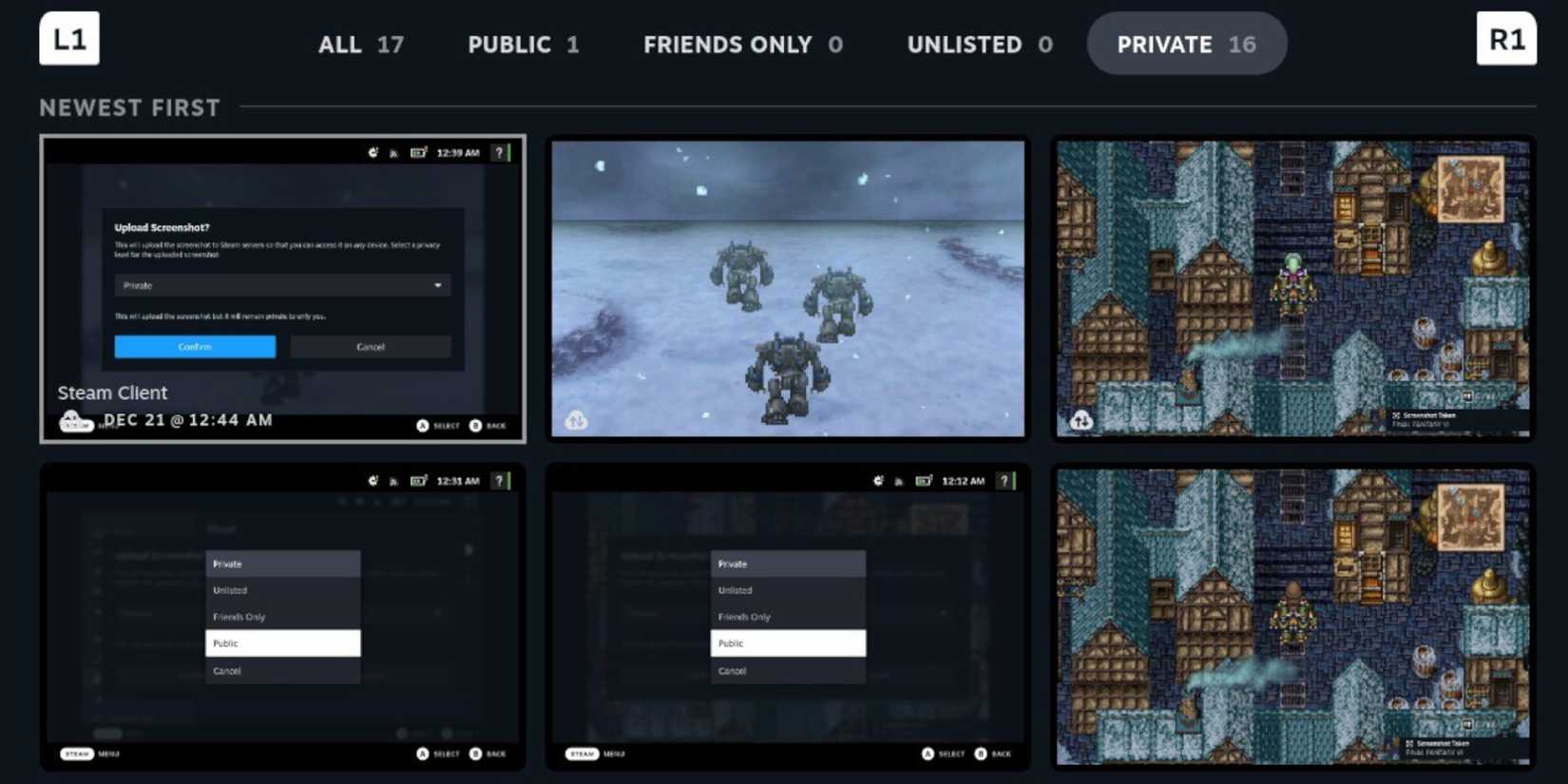
Task: Select the FRIENDS ONLY 0 tab
Action: (743, 45)
